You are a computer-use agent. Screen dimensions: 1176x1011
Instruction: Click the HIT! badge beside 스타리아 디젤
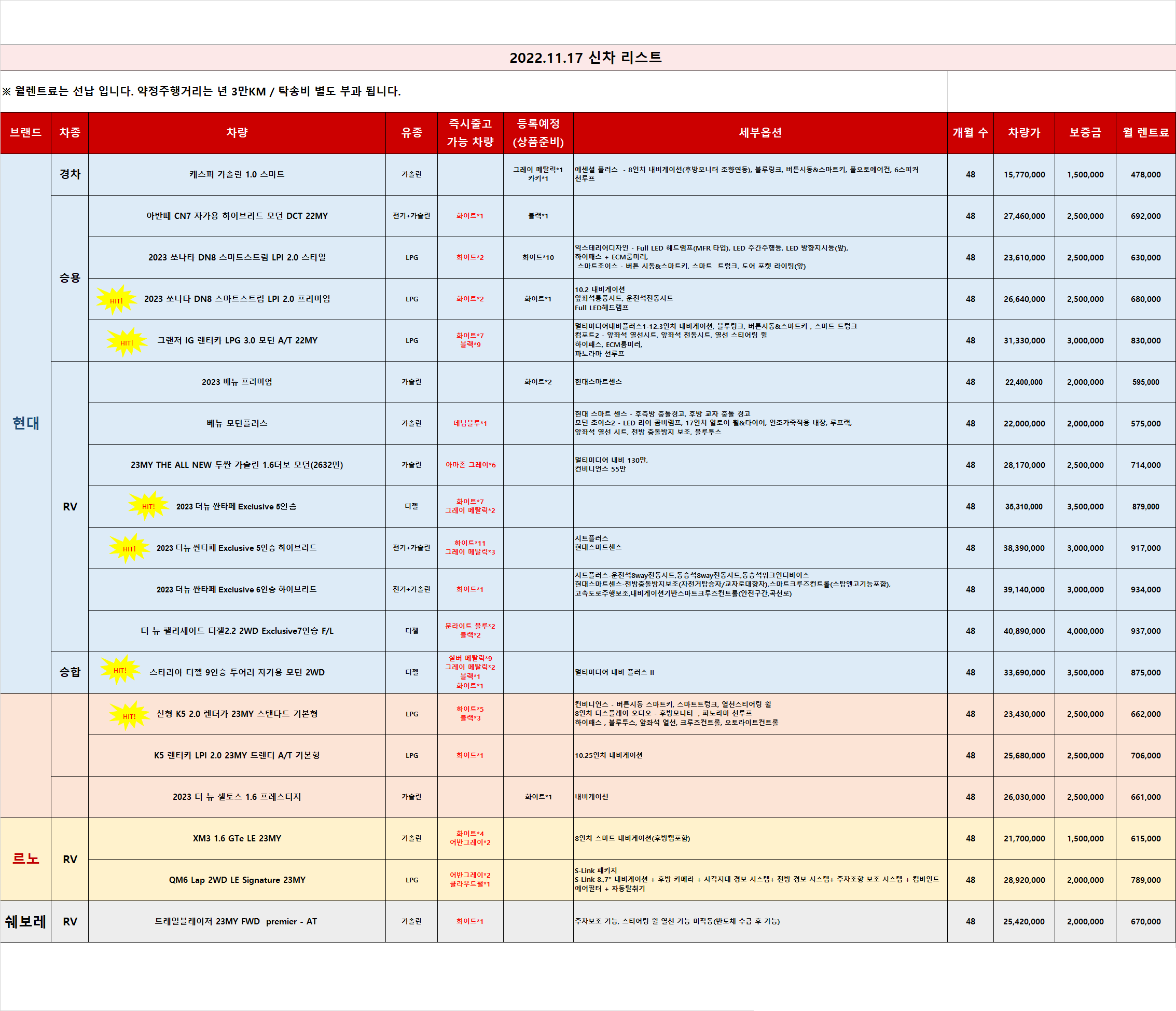[x=120, y=670]
